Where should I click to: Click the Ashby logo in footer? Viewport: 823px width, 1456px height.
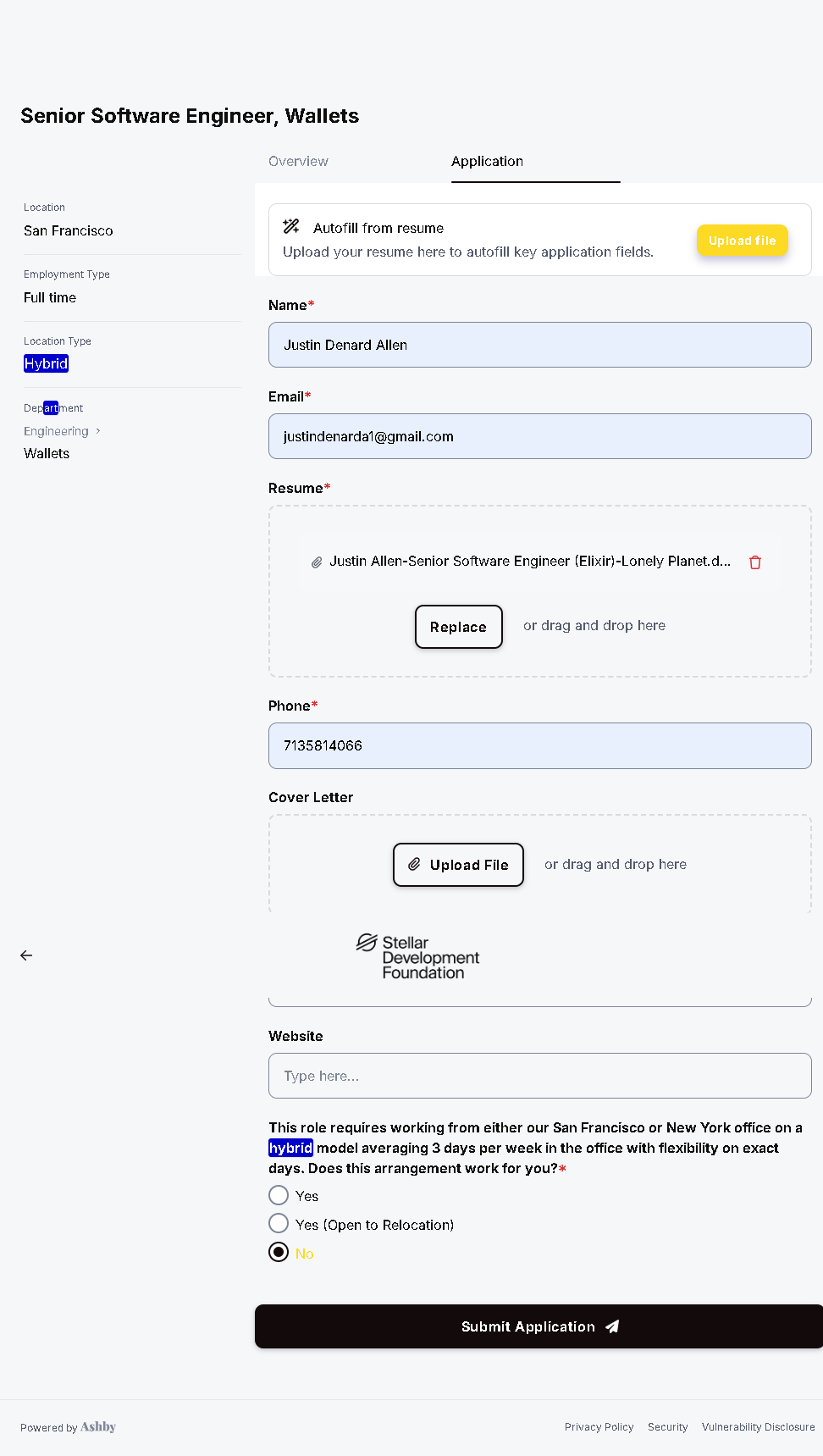(98, 1427)
